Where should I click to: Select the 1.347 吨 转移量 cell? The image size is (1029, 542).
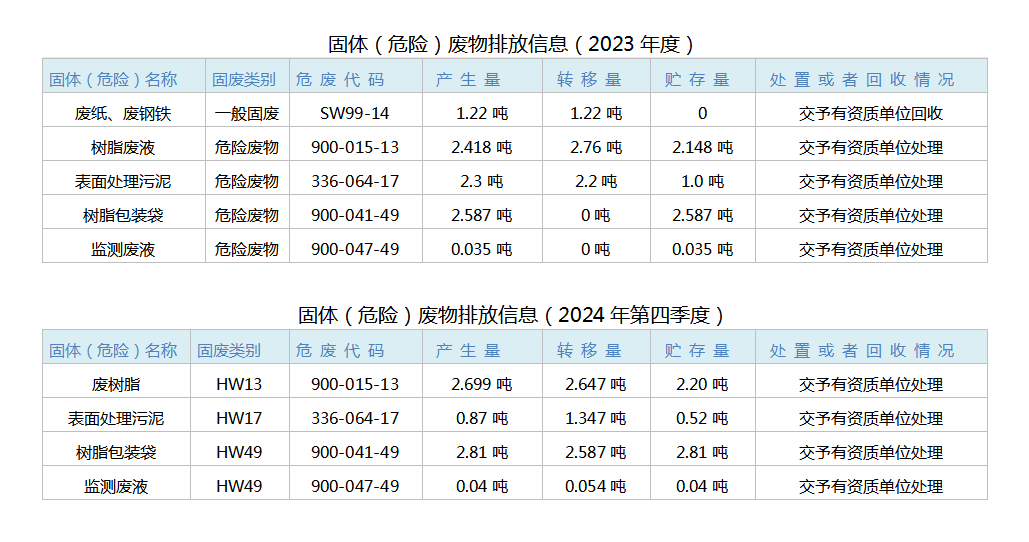pyautogui.click(x=595, y=418)
